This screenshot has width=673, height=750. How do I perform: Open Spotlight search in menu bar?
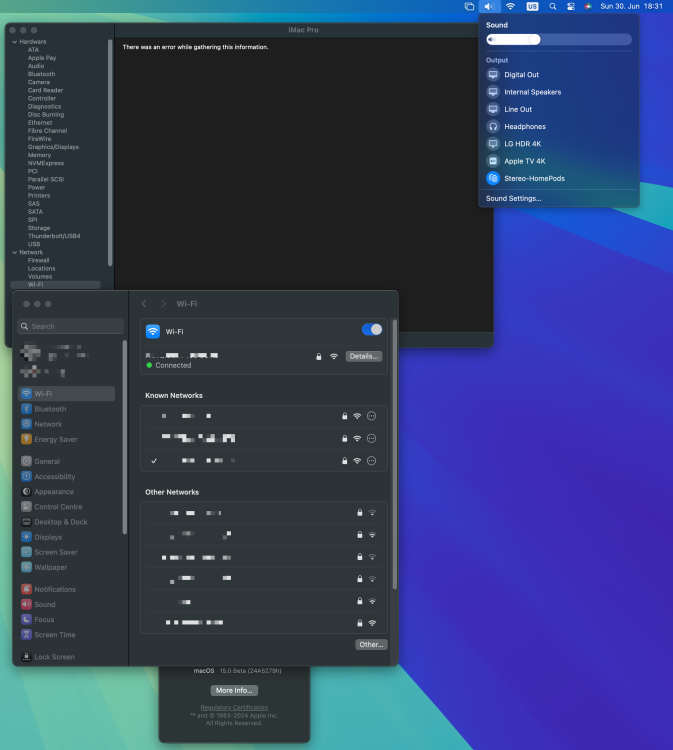coord(552,6)
